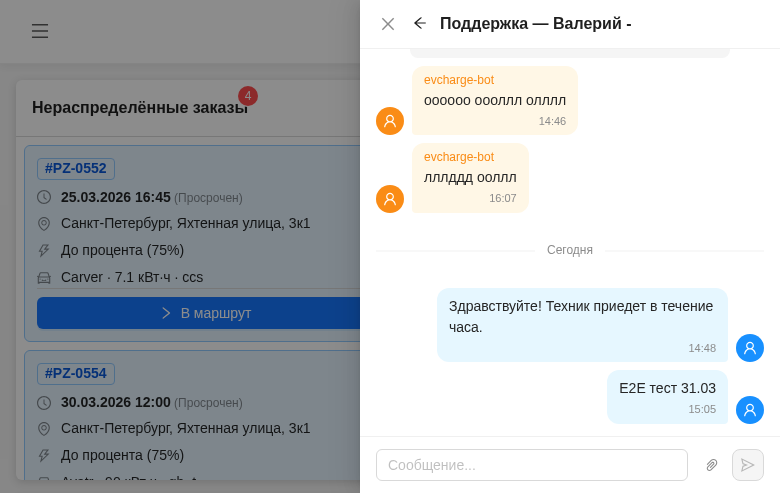Click the attach file paperclip icon
780x493 pixels.
(712, 465)
